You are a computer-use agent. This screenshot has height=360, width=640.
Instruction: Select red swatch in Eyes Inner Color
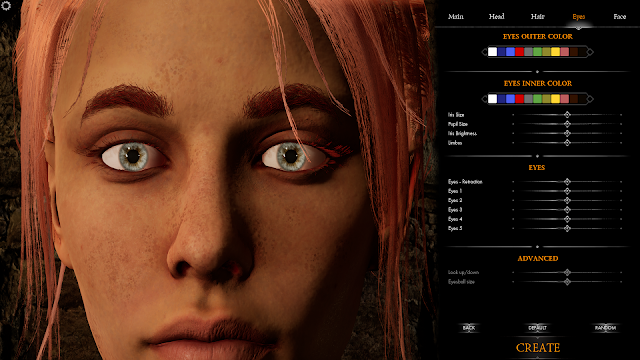point(520,99)
